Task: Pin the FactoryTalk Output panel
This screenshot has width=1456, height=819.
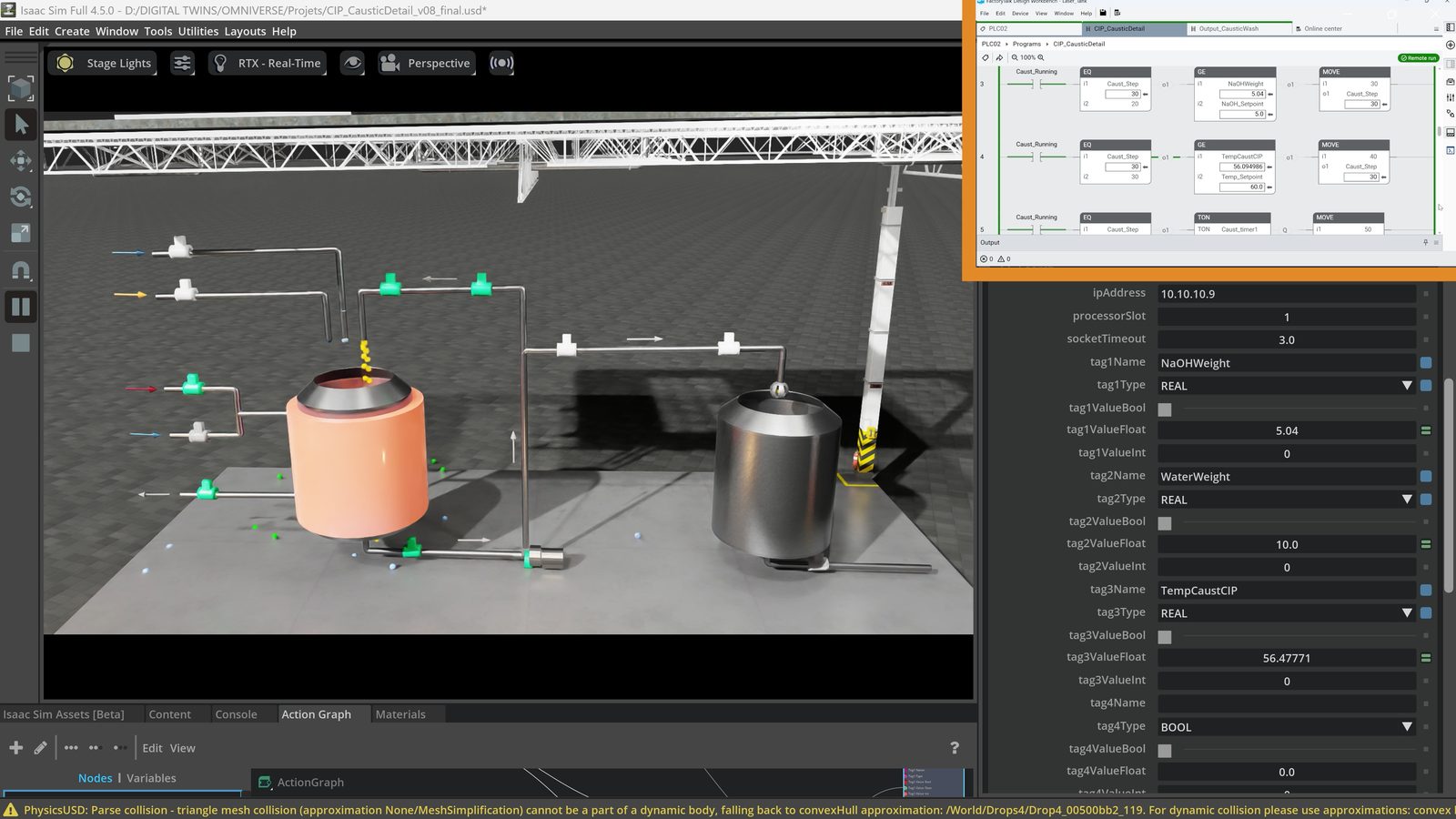Action: (1425, 243)
